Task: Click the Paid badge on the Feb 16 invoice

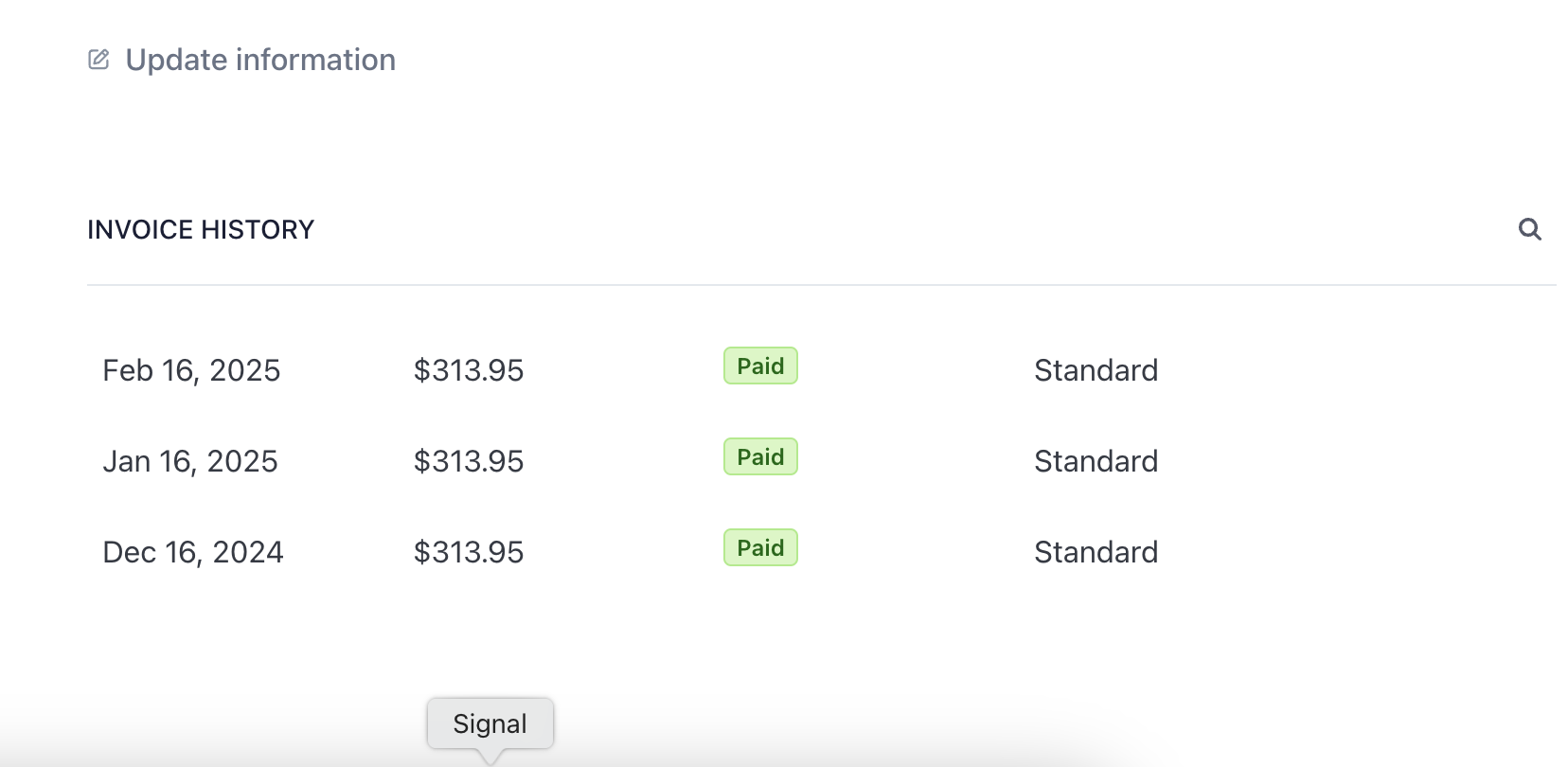Action: [x=760, y=366]
